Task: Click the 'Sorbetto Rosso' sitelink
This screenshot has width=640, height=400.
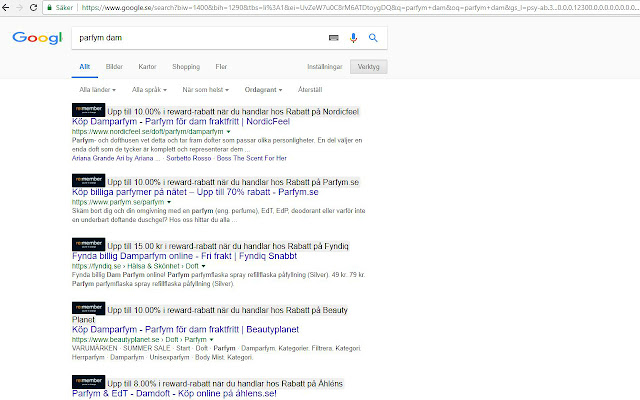Action: [x=189, y=158]
